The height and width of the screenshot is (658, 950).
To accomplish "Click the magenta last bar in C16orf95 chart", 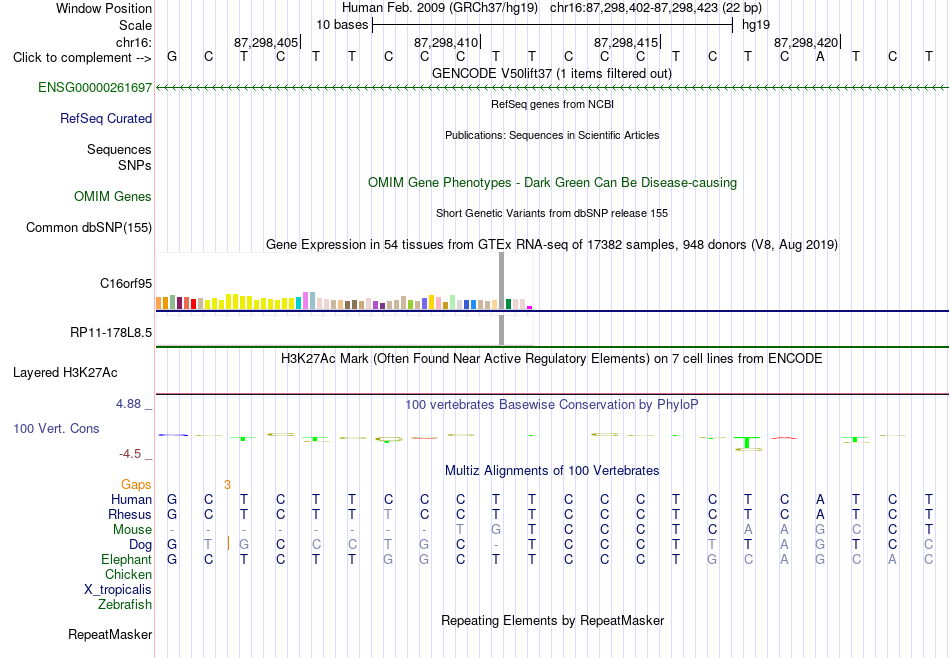I will (x=530, y=308).
